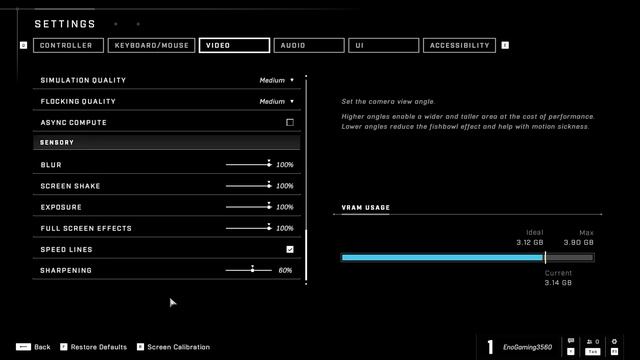Click the spacebar key icon beside Back

tap(23, 347)
